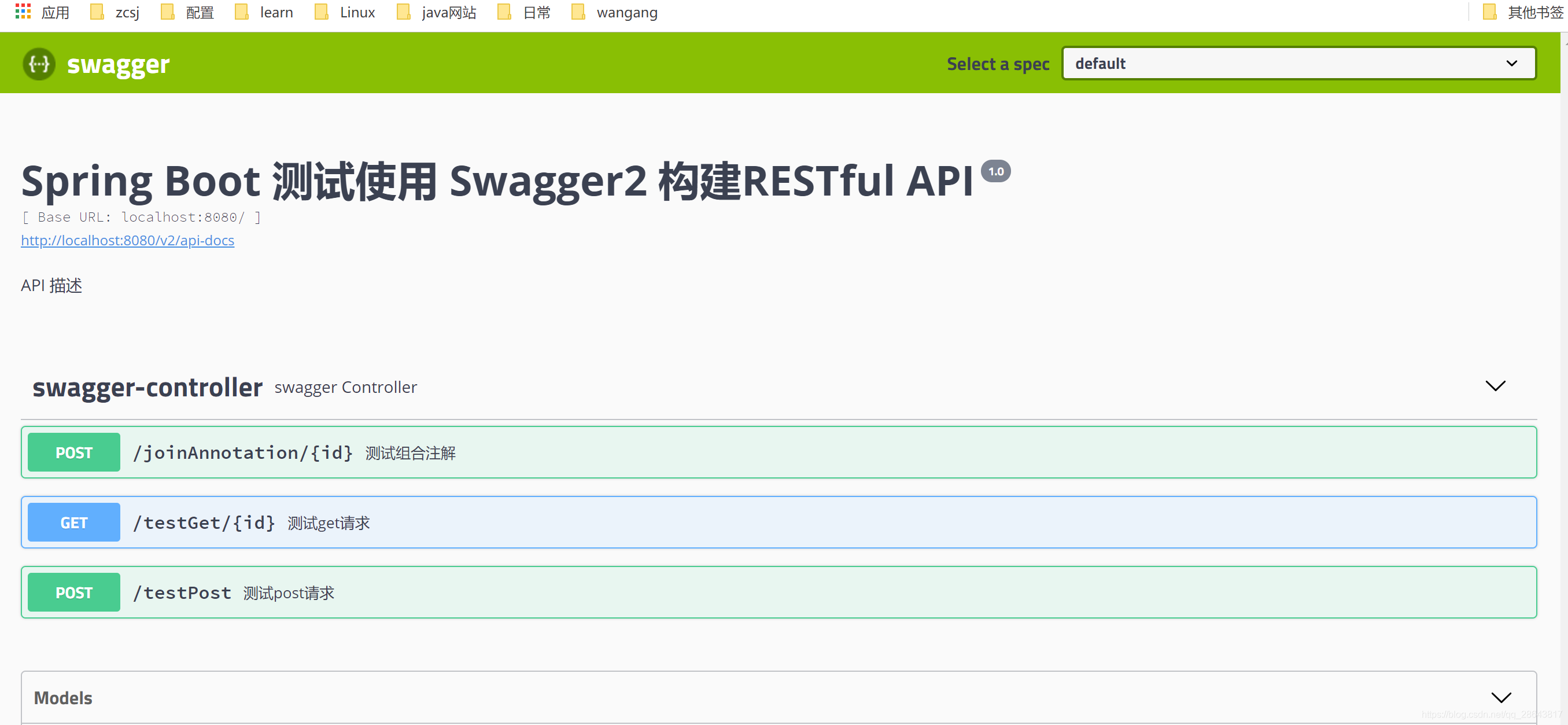Click the Swagger logo icon

[x=39, y=63]
